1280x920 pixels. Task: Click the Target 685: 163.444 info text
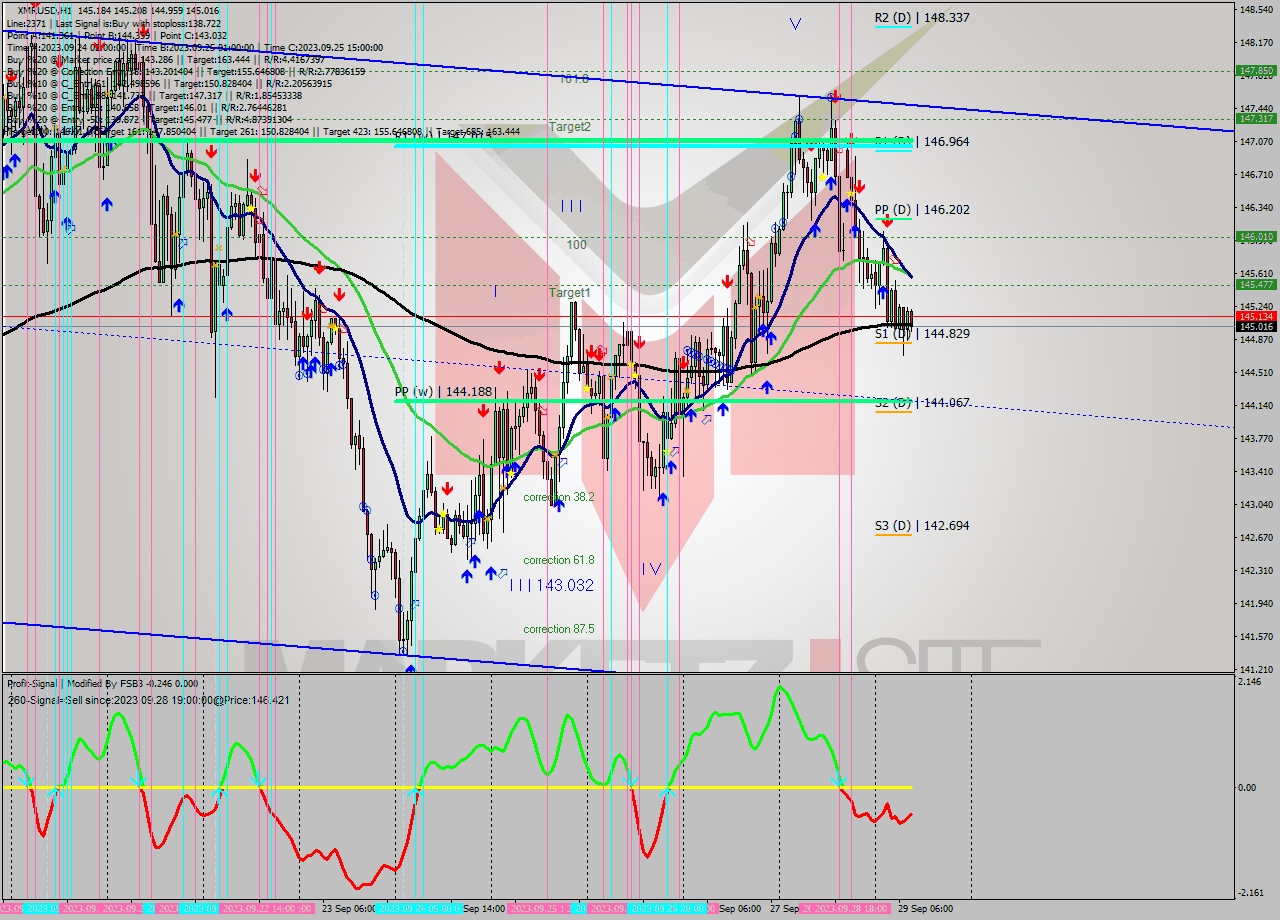[478, 131]
